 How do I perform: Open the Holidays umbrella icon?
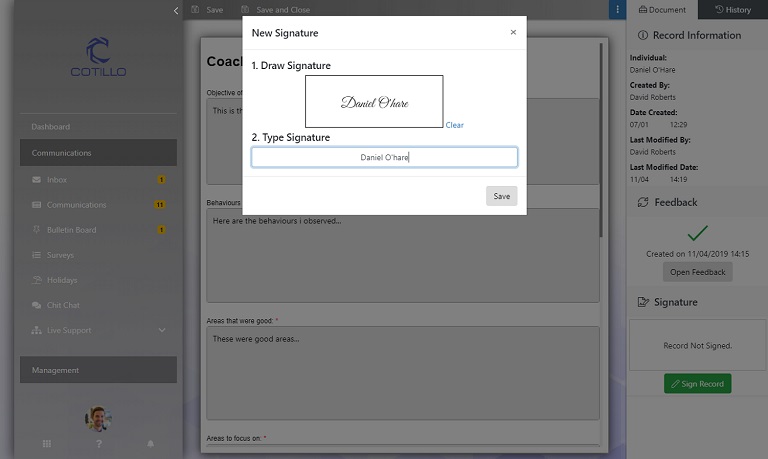point(36,280)
